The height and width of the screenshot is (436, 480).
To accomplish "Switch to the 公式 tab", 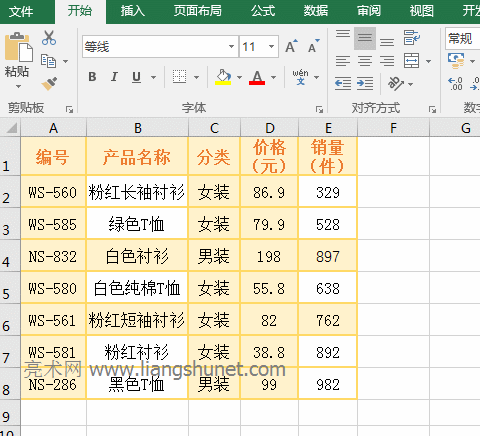I will pos(263,11).
